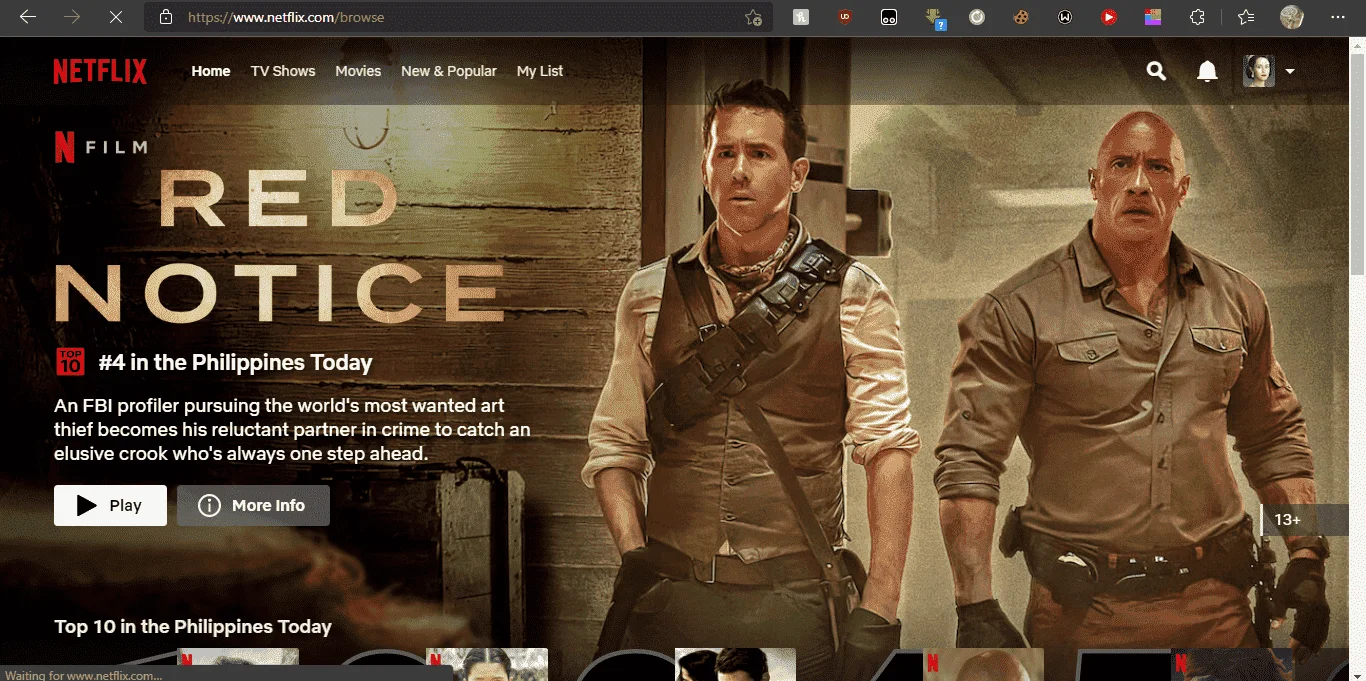This screenshot has height=681, width=1366.
Task: Open the red play-button extension
Action: (1109, 17)
